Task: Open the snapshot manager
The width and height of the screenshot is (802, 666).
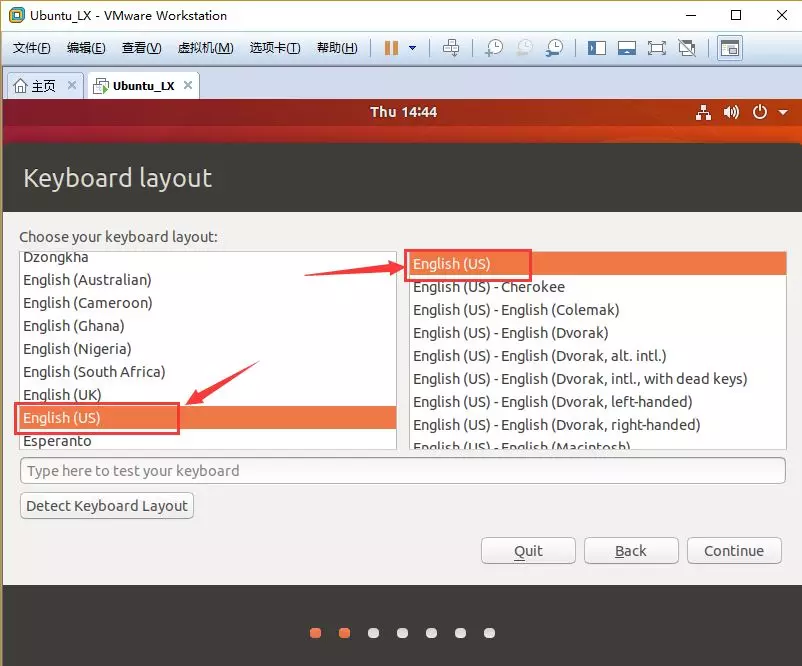Action: tap(554, 48)
